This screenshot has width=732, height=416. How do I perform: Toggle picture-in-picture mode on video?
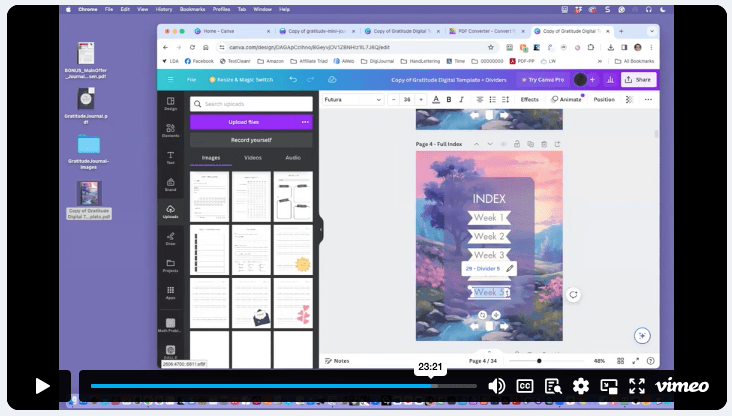[x=609, y=386]
